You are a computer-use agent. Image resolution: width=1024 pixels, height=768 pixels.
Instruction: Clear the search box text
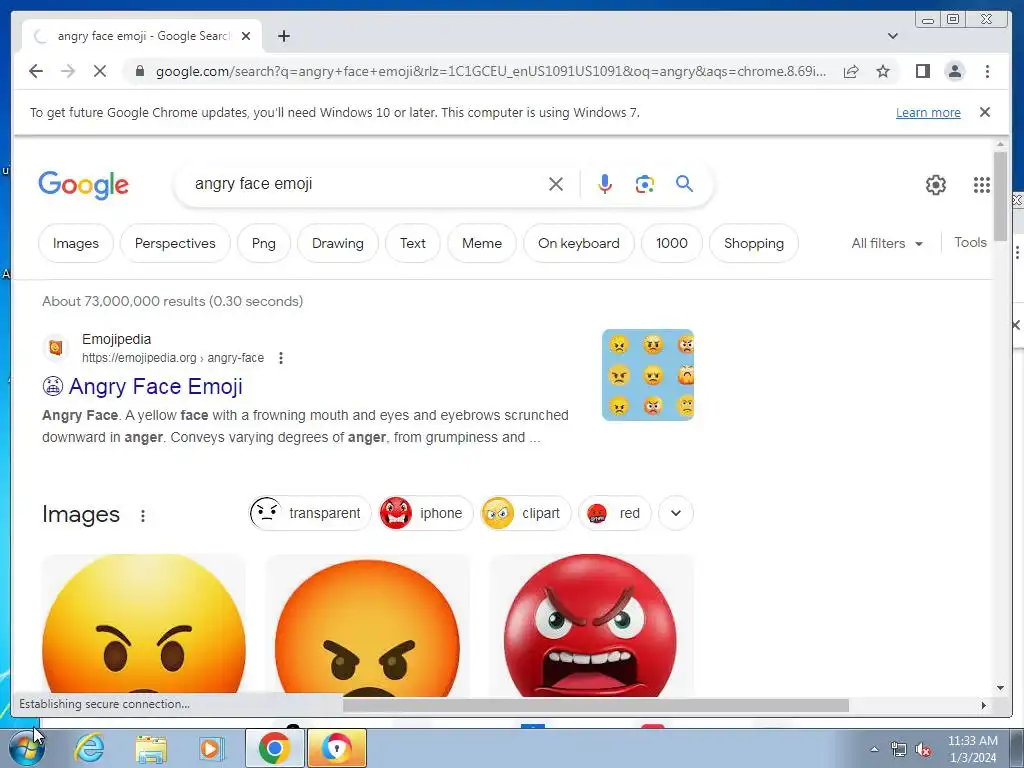click(x=556, y=184)
